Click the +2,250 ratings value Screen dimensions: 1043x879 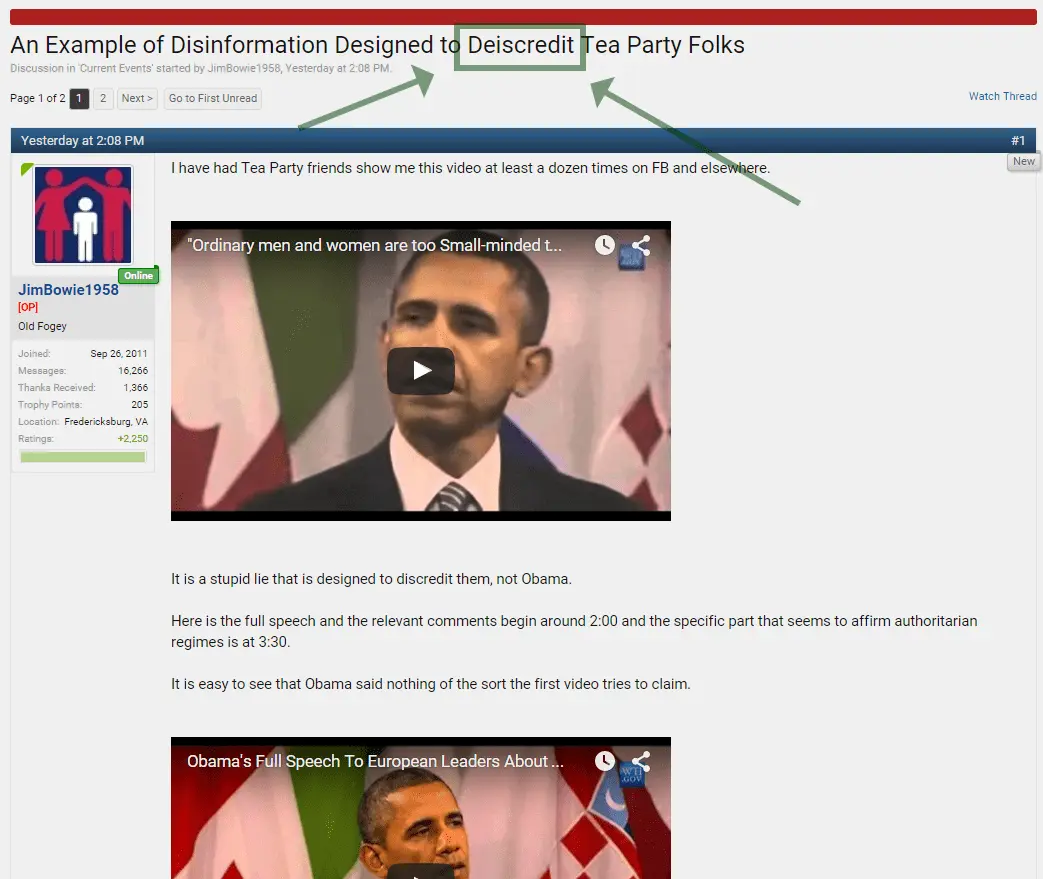tap(133, 439)
